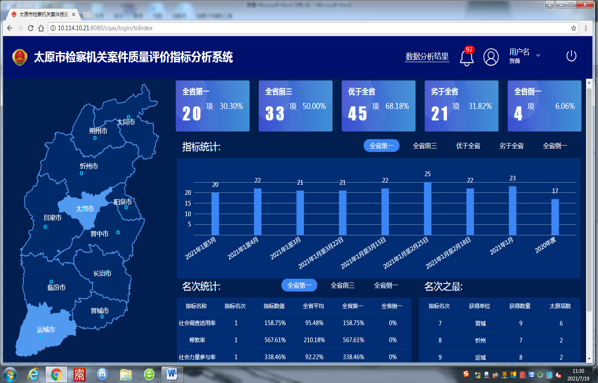Open Chrome from the Windows taskbar
The width and height of the screenshot is (598, 383).
(x=56, y=375)
